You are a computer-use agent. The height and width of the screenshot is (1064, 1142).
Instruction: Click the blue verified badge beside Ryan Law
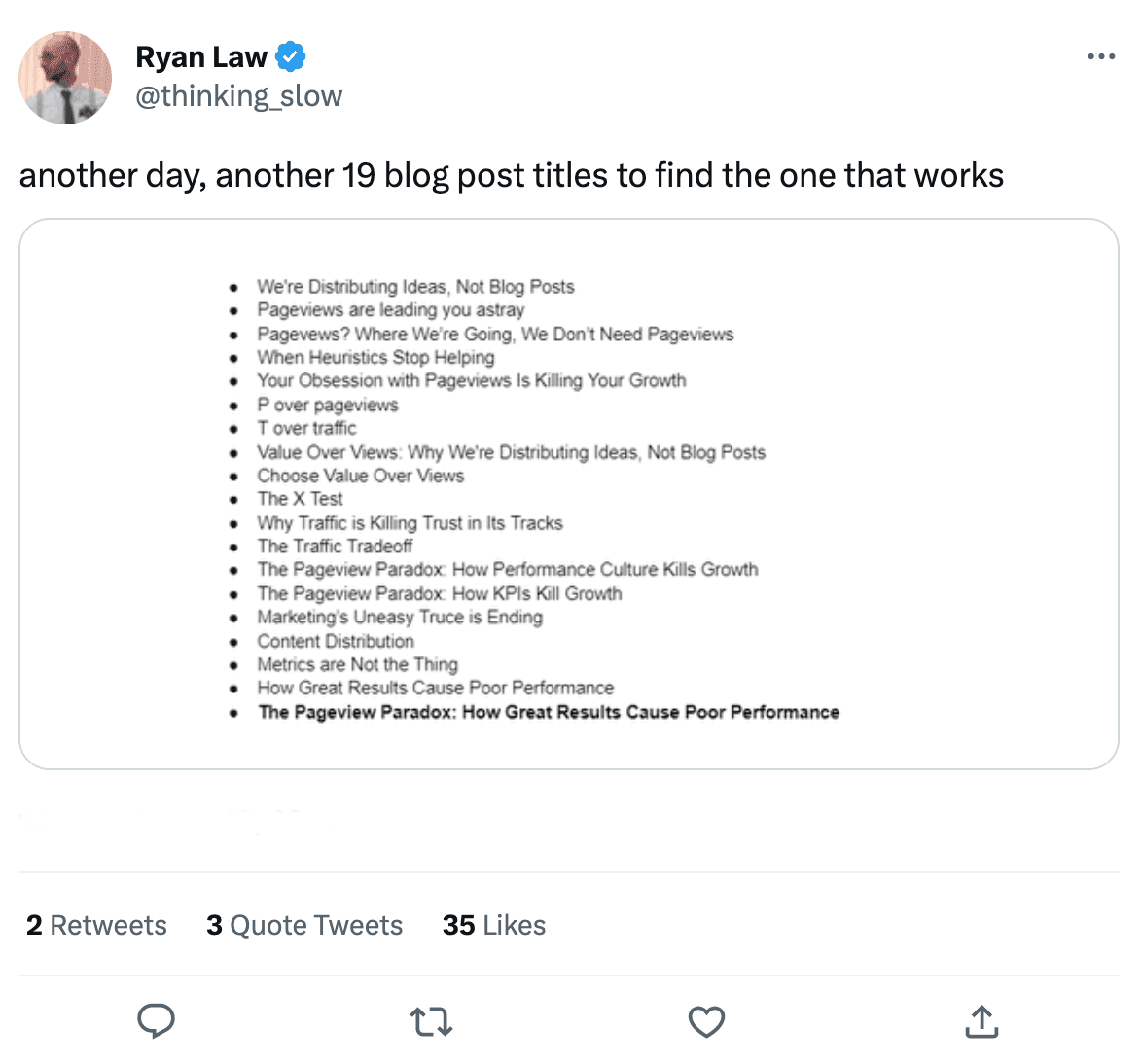289,55
